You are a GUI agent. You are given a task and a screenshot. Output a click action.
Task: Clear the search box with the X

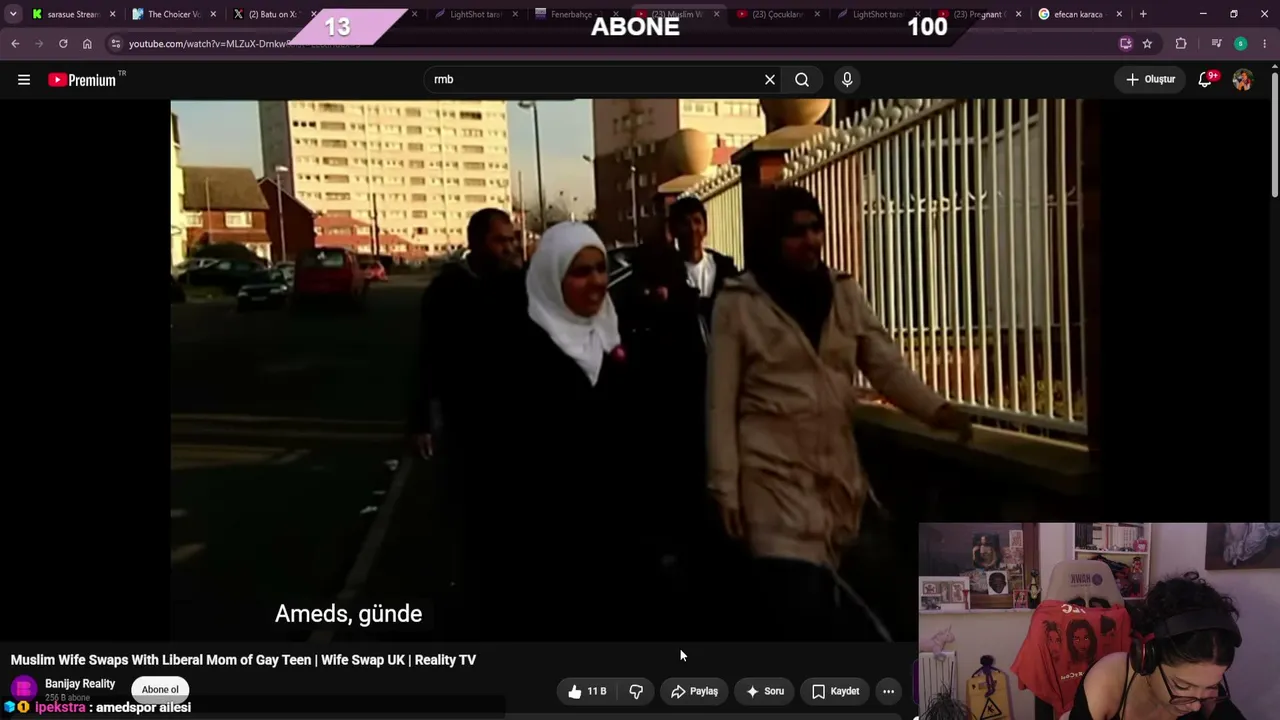pyautogui.click(x=770, y=80)
